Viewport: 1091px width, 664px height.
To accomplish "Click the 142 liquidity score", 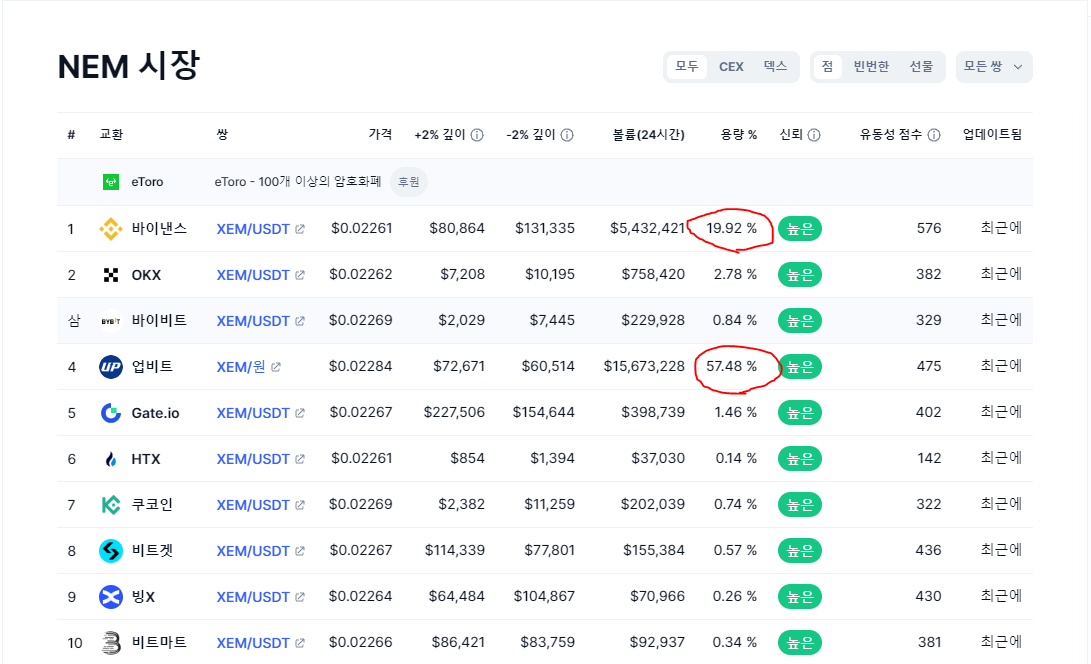I will coord(929,458).
